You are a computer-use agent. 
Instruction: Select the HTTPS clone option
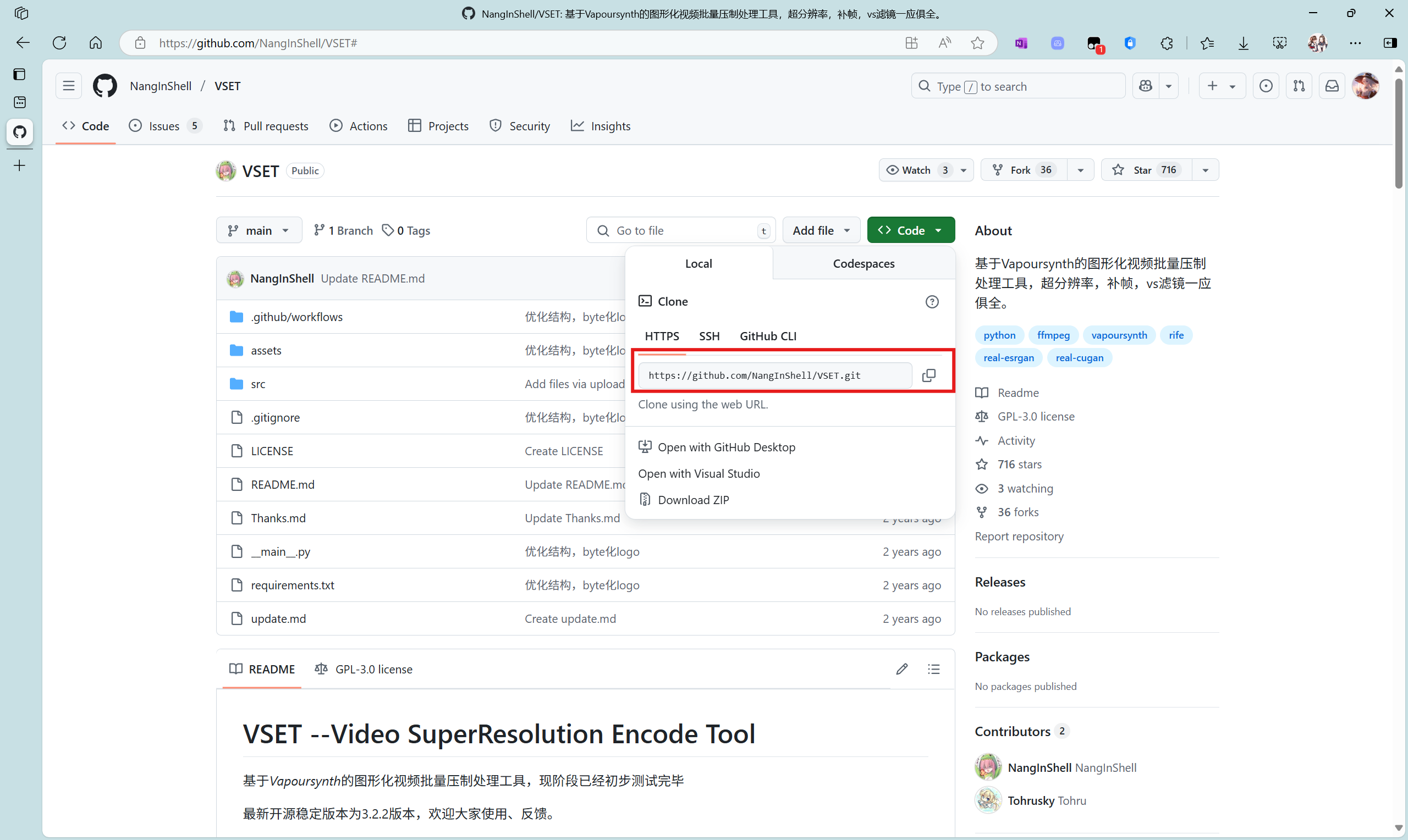[662, 336]
